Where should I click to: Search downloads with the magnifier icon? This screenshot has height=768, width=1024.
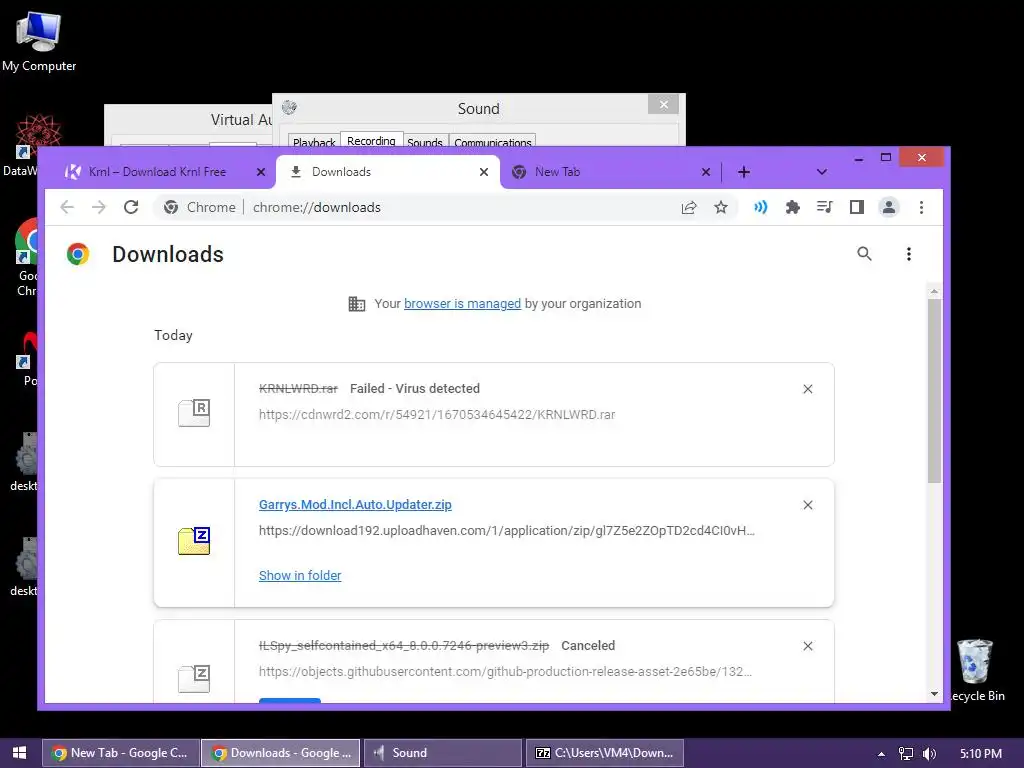864,253
